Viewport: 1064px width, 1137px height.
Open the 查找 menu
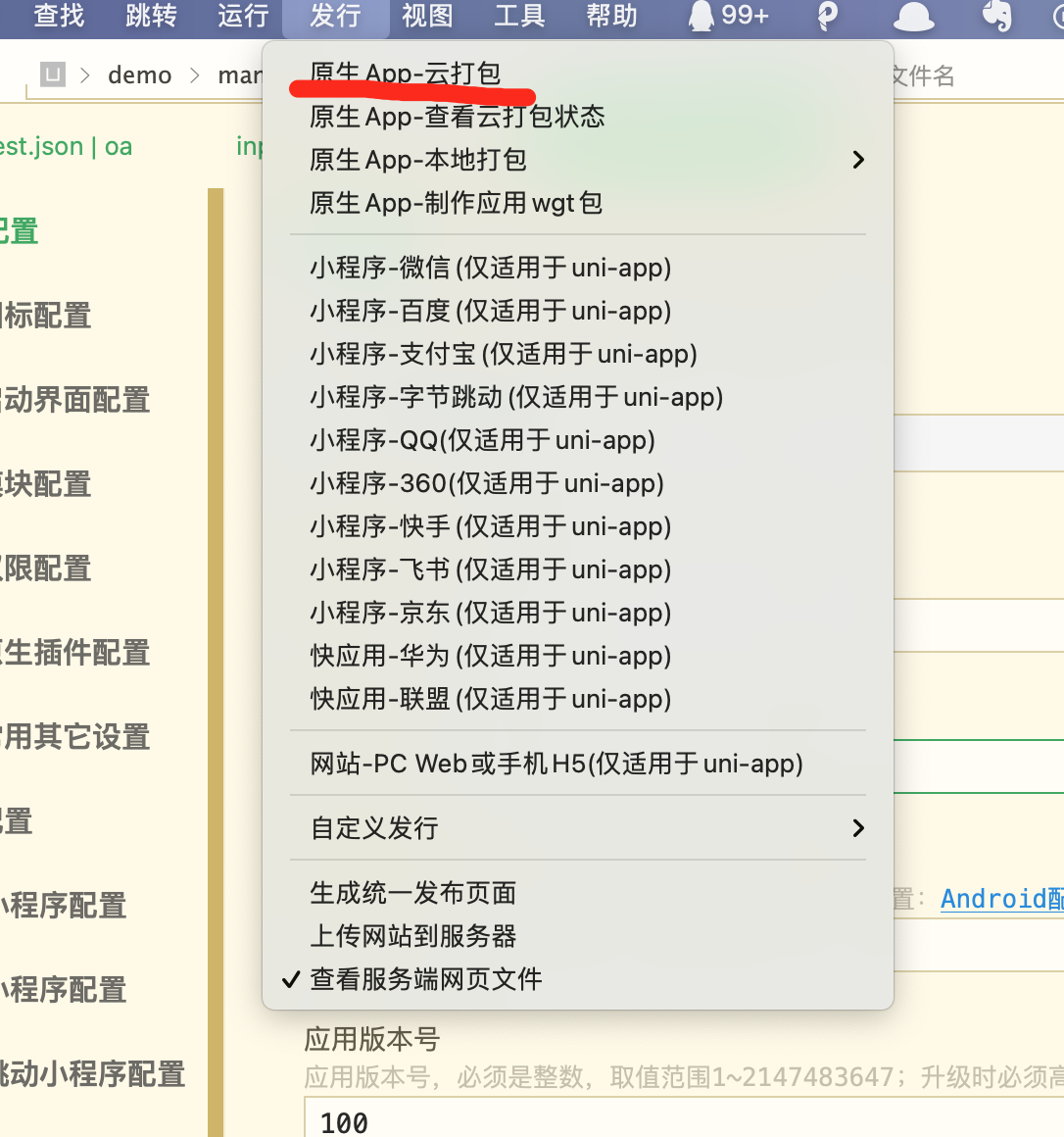click(x=60, y=16)
